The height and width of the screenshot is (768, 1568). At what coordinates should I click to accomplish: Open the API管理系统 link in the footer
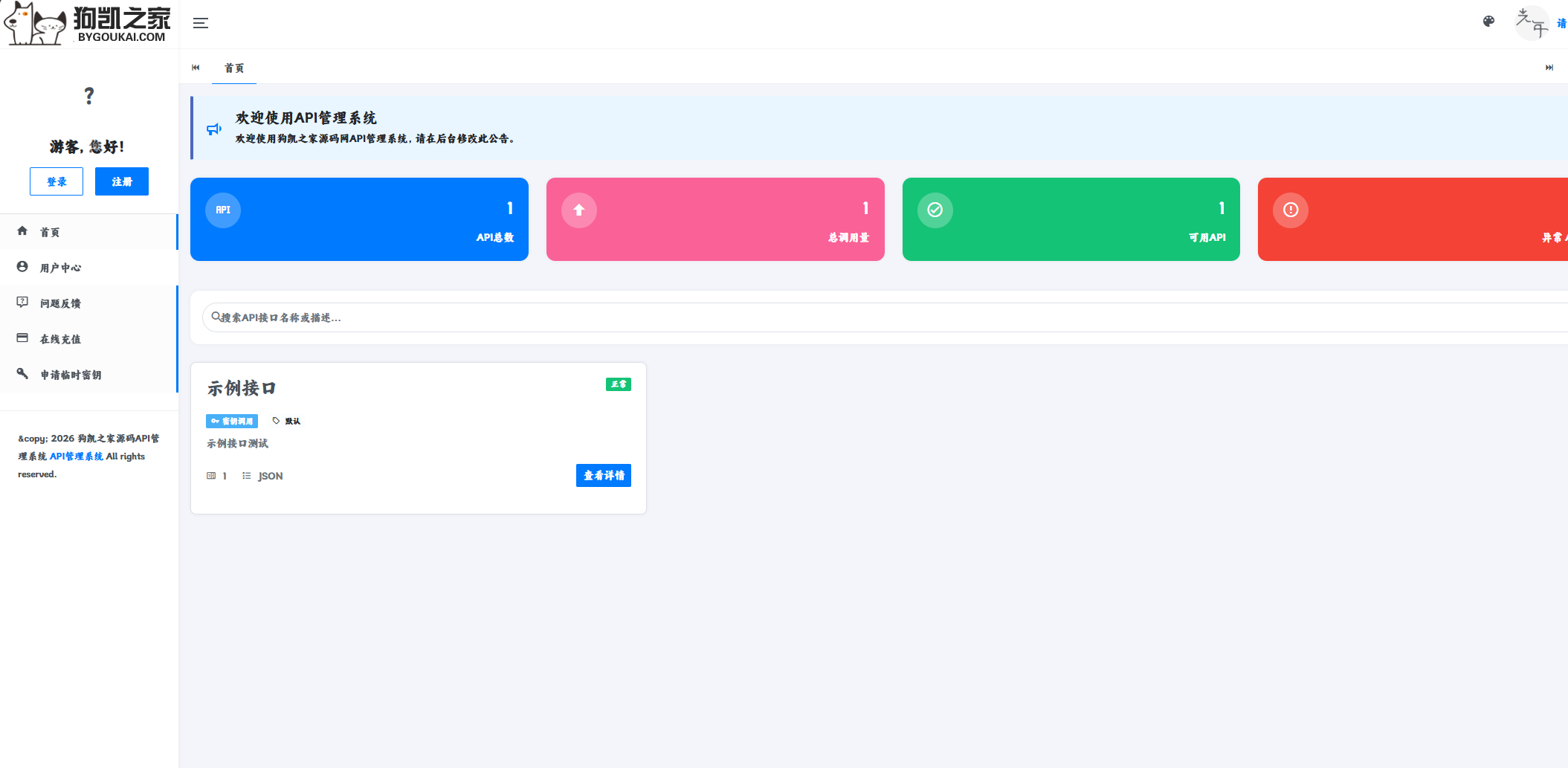coord(77,456)
